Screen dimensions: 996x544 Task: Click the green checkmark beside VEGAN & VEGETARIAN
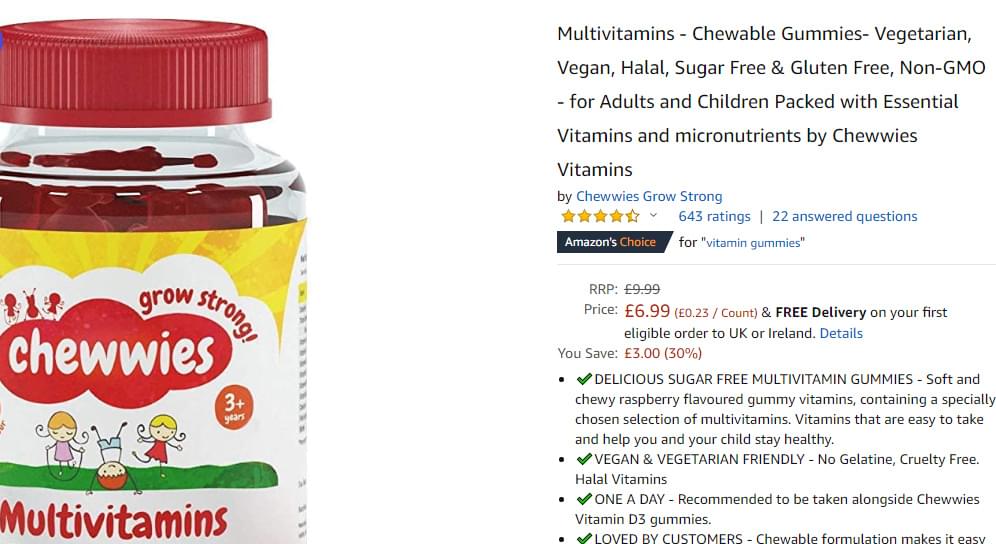[584, 459]
